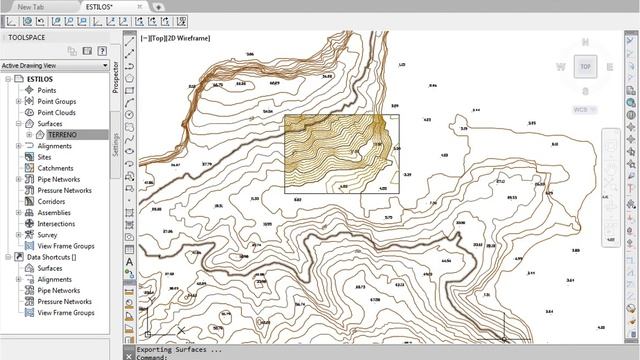The image size is (640, 360).
Task: Open the Settings vertical tab
Action: pos(115,144)
